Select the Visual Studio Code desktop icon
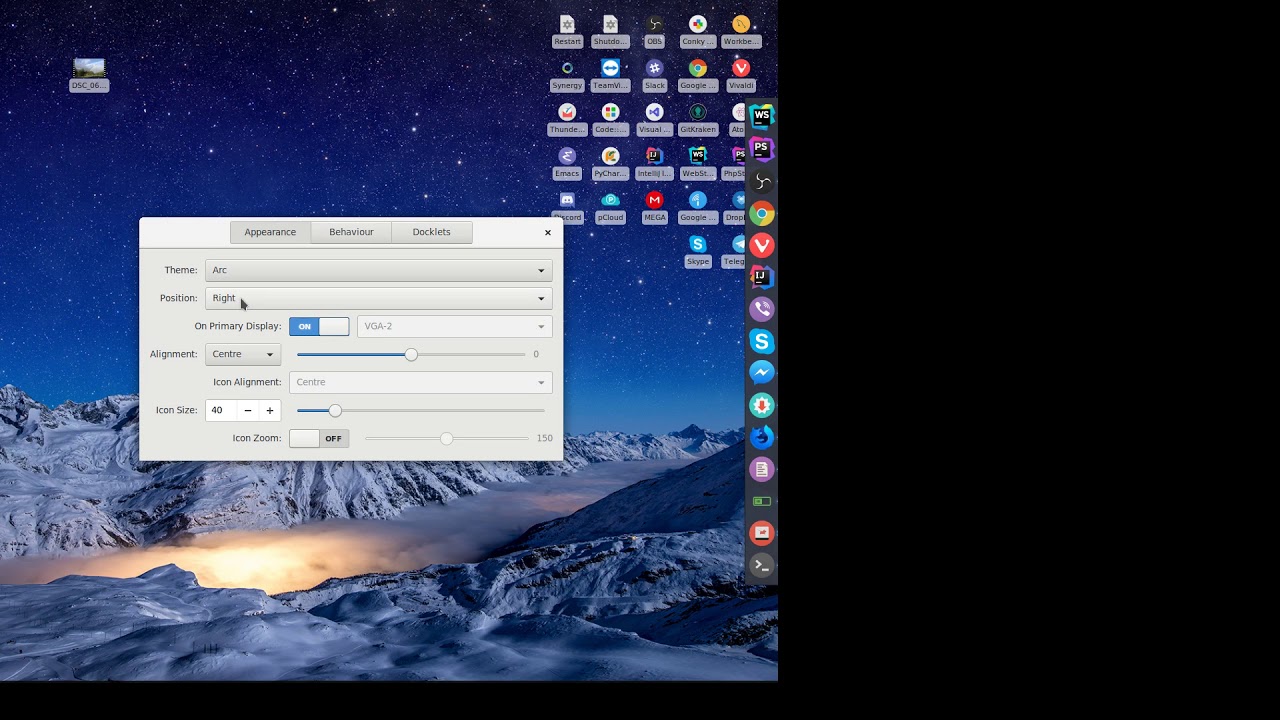 click(654, 119)
